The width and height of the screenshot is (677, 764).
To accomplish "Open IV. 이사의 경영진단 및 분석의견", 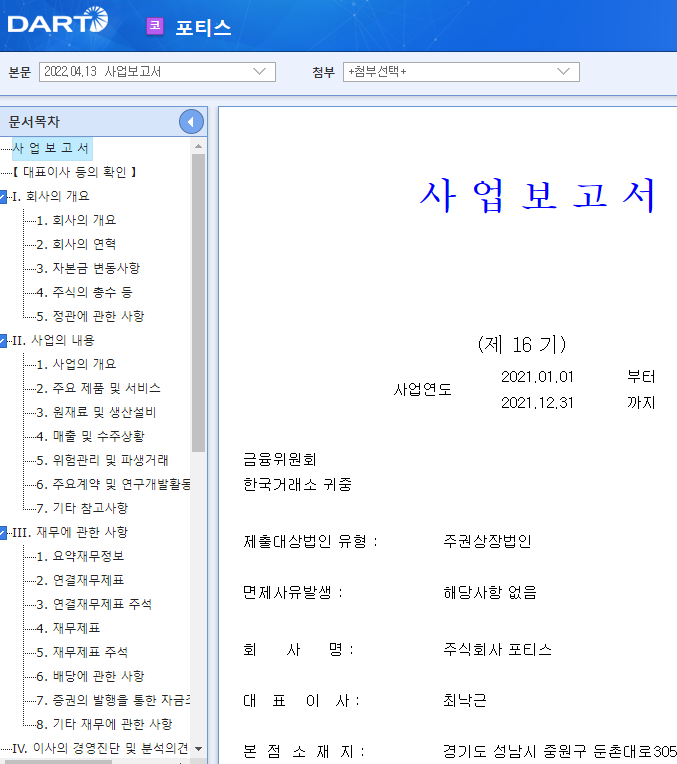I will [100, 748].
